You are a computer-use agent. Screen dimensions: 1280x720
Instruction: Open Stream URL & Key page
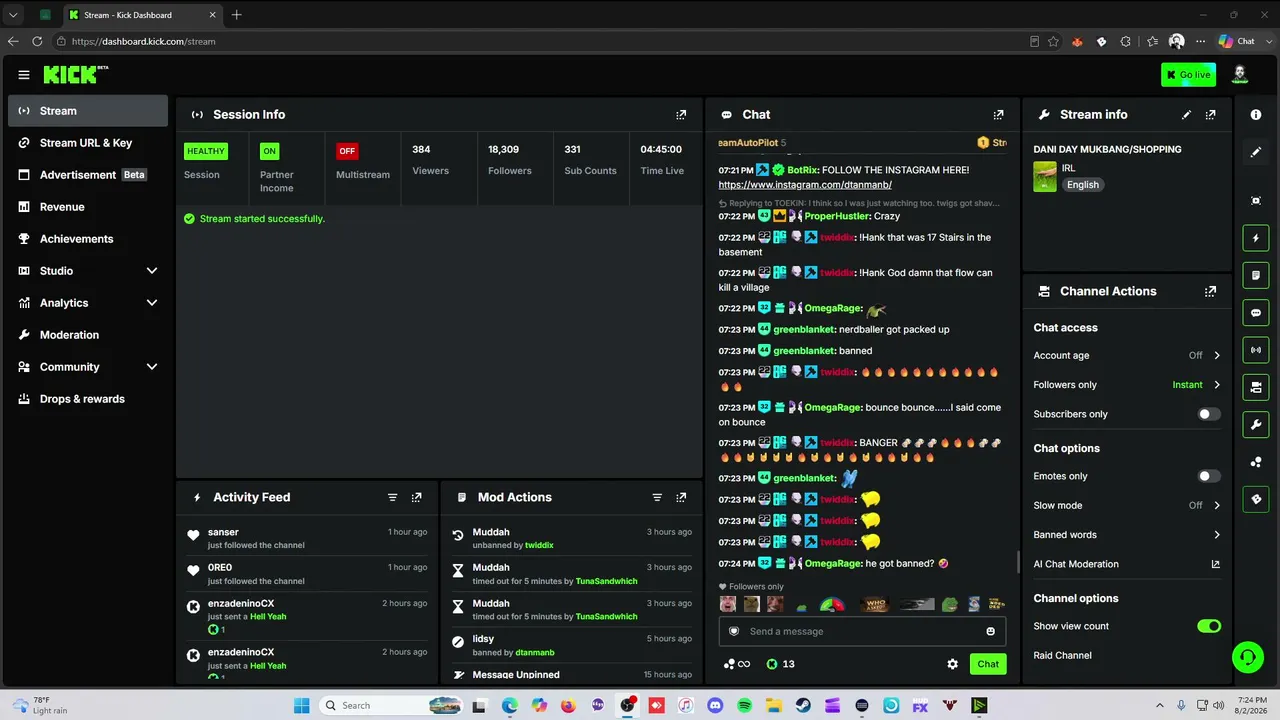[x=88, y=143]
